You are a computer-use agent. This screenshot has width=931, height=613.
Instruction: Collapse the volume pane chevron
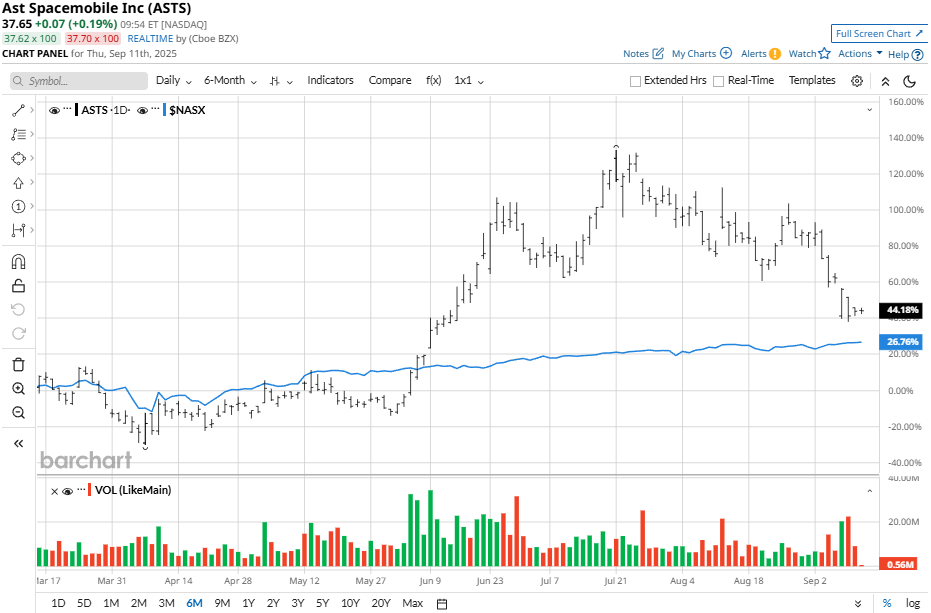(x=869, y=491)
